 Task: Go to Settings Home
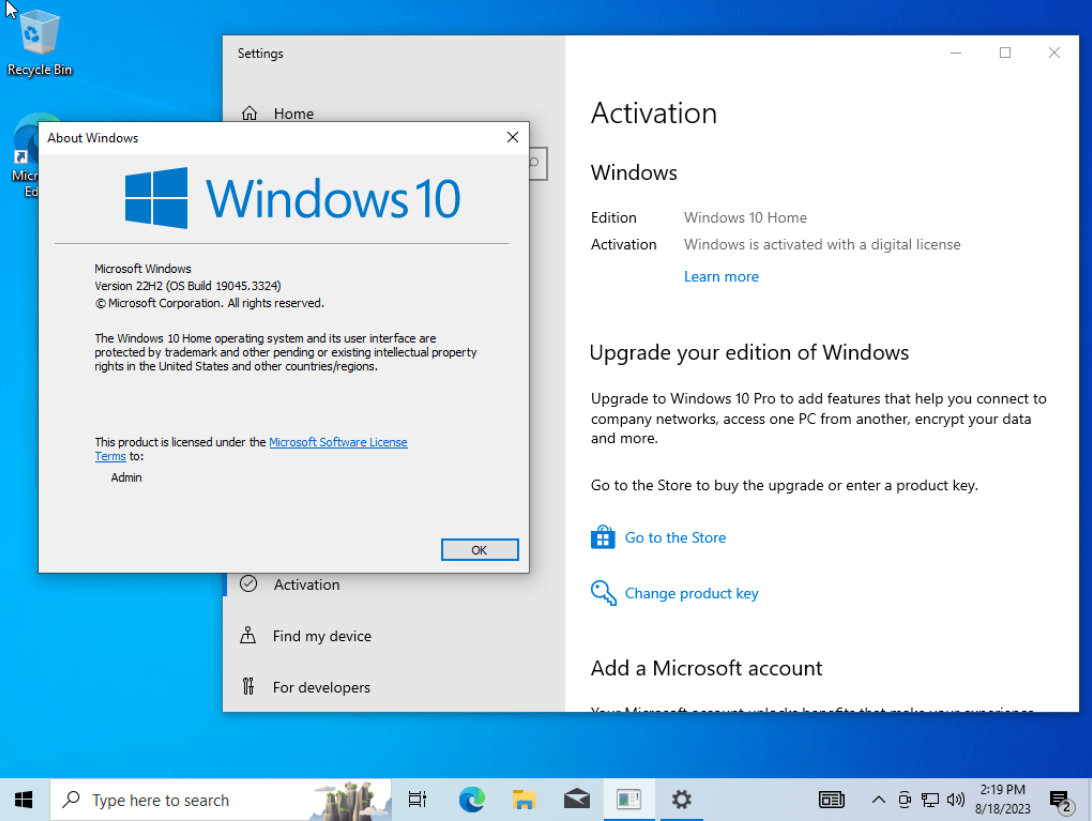293,113
